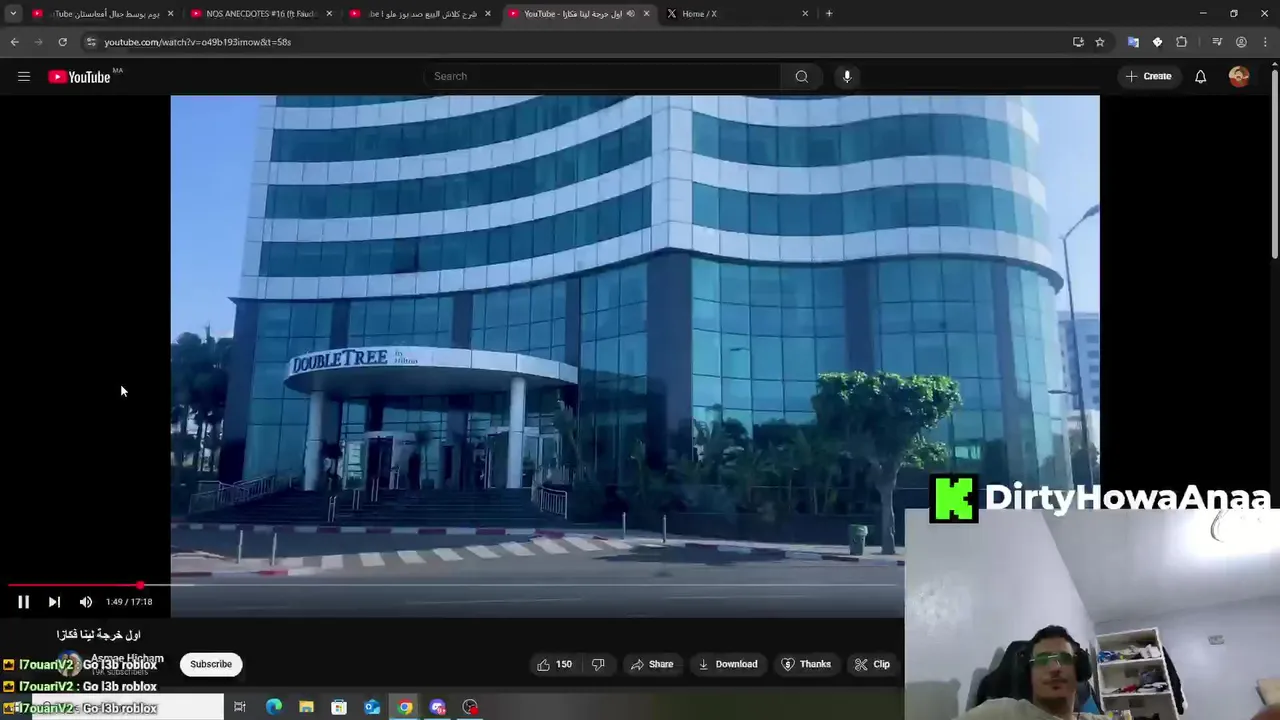Go back in browser history
Viewport: 1280px width, 720px height.
click(x=14, y=42)
